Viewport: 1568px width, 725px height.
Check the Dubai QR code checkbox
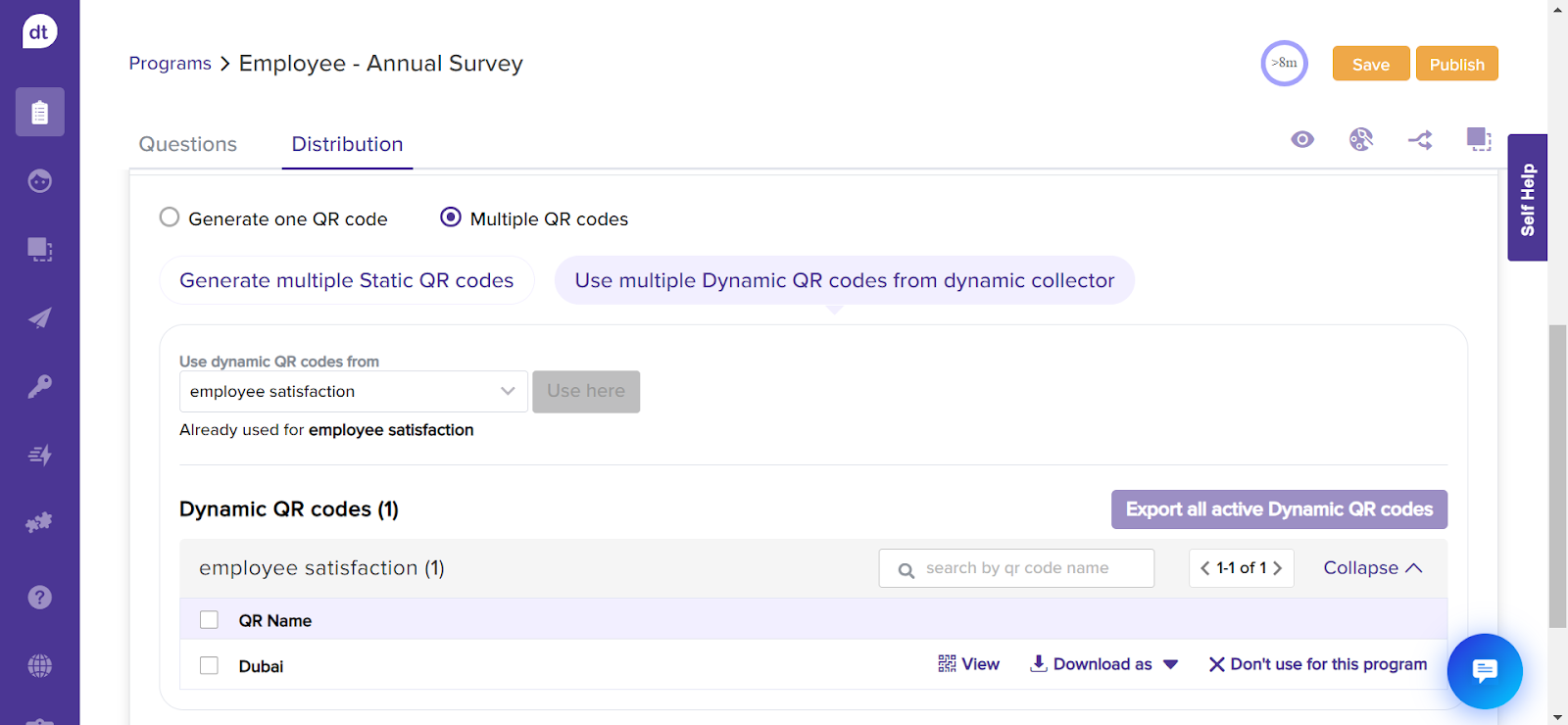pyautogui.click(x=209, y=666)
